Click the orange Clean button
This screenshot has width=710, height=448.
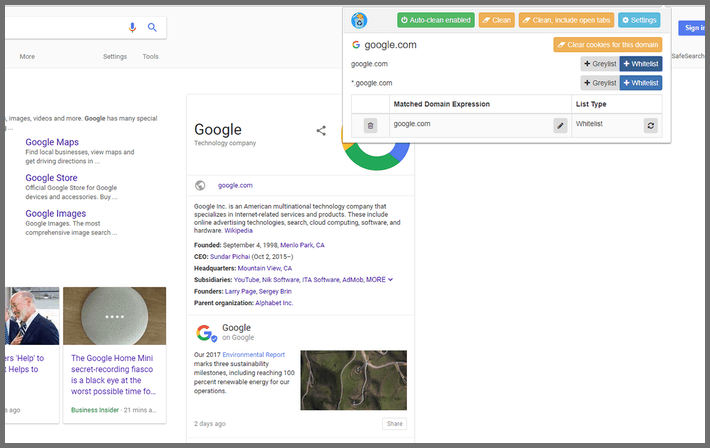pos(497,20)
